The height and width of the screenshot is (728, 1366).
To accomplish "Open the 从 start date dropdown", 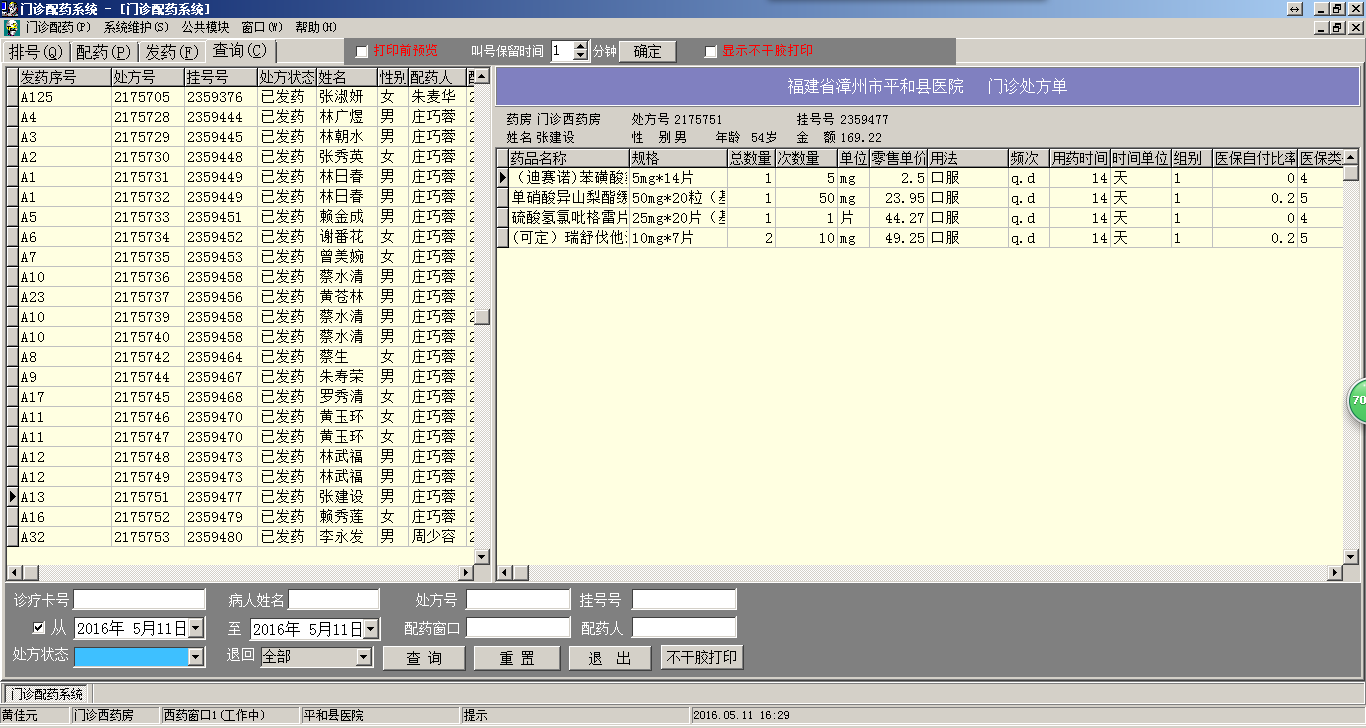I will (x=195, y=629).
